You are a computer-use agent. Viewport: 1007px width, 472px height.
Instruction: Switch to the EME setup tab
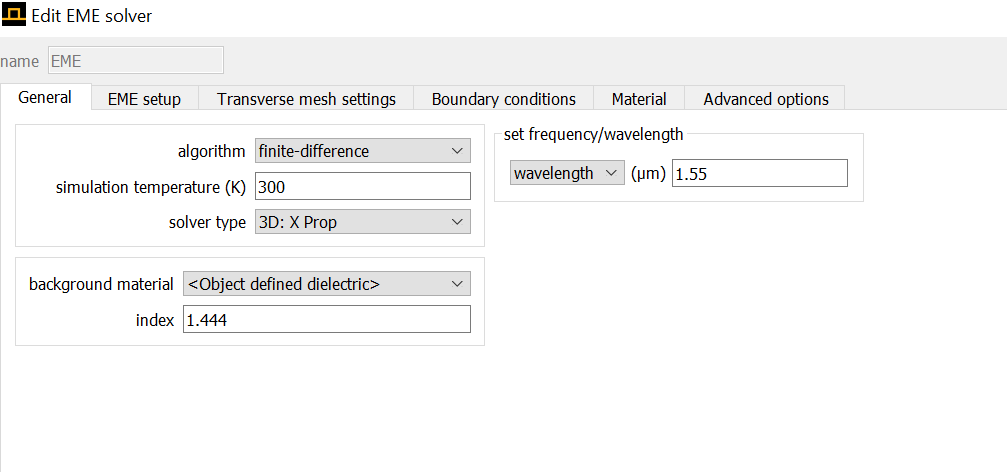click(x=144, y=99)
